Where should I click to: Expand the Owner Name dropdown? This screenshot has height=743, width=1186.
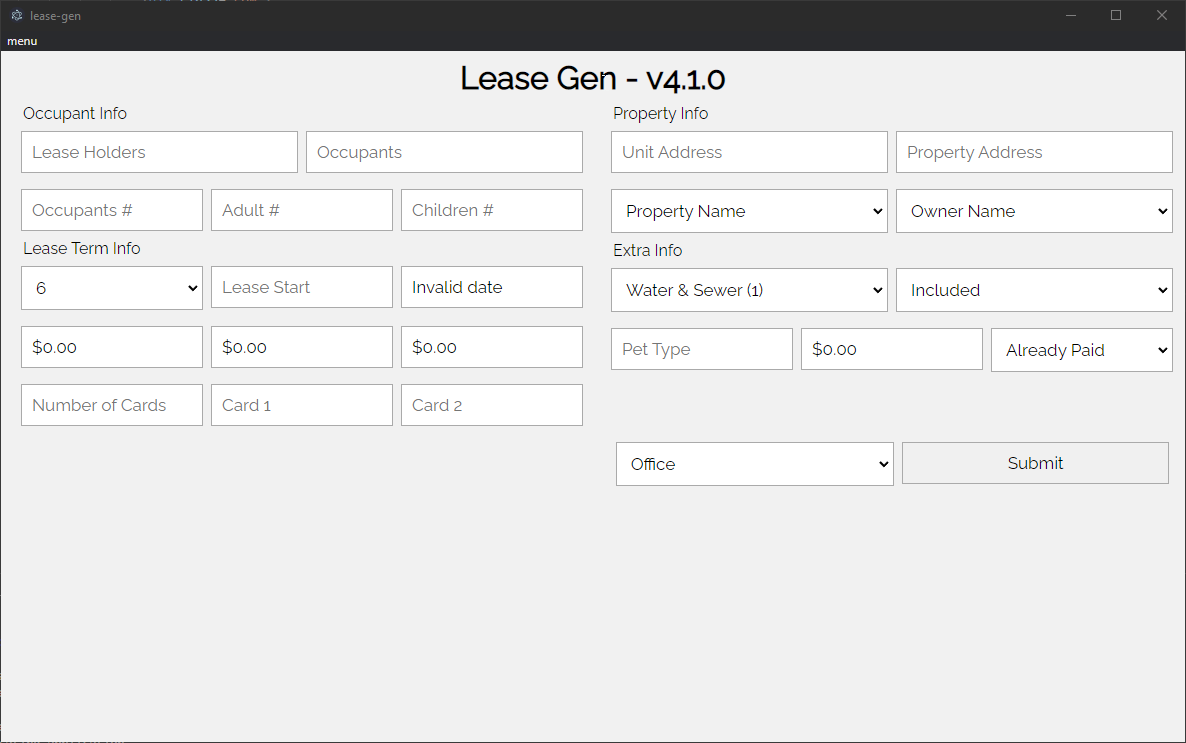(1034, 211)
